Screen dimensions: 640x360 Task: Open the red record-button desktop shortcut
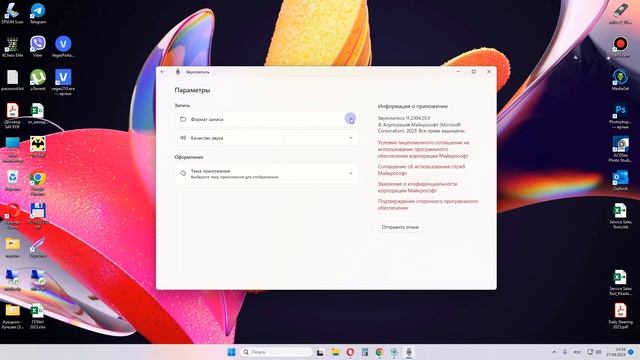pyautogui.click(x=620, y=47)
